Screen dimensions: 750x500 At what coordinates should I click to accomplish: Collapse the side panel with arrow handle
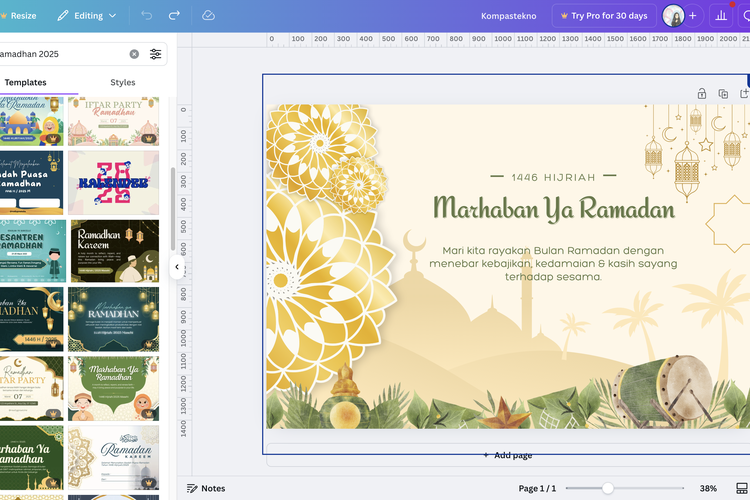[177, 267]
